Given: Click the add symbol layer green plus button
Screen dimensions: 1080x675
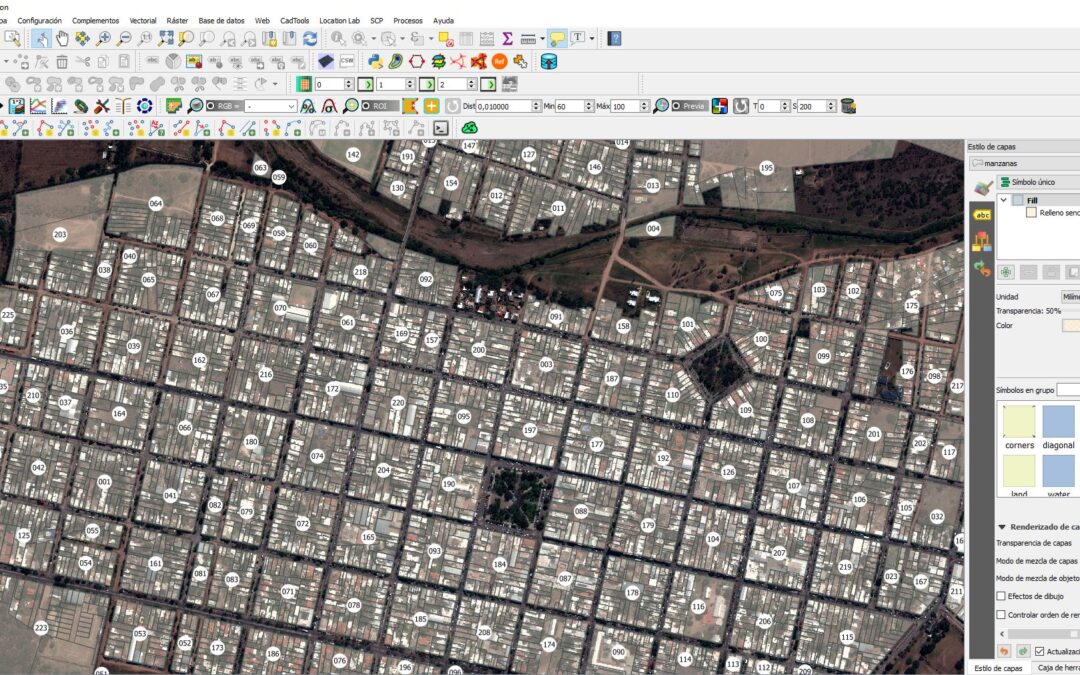Looking at the screenshot, I should click(x=1006, y=272).
